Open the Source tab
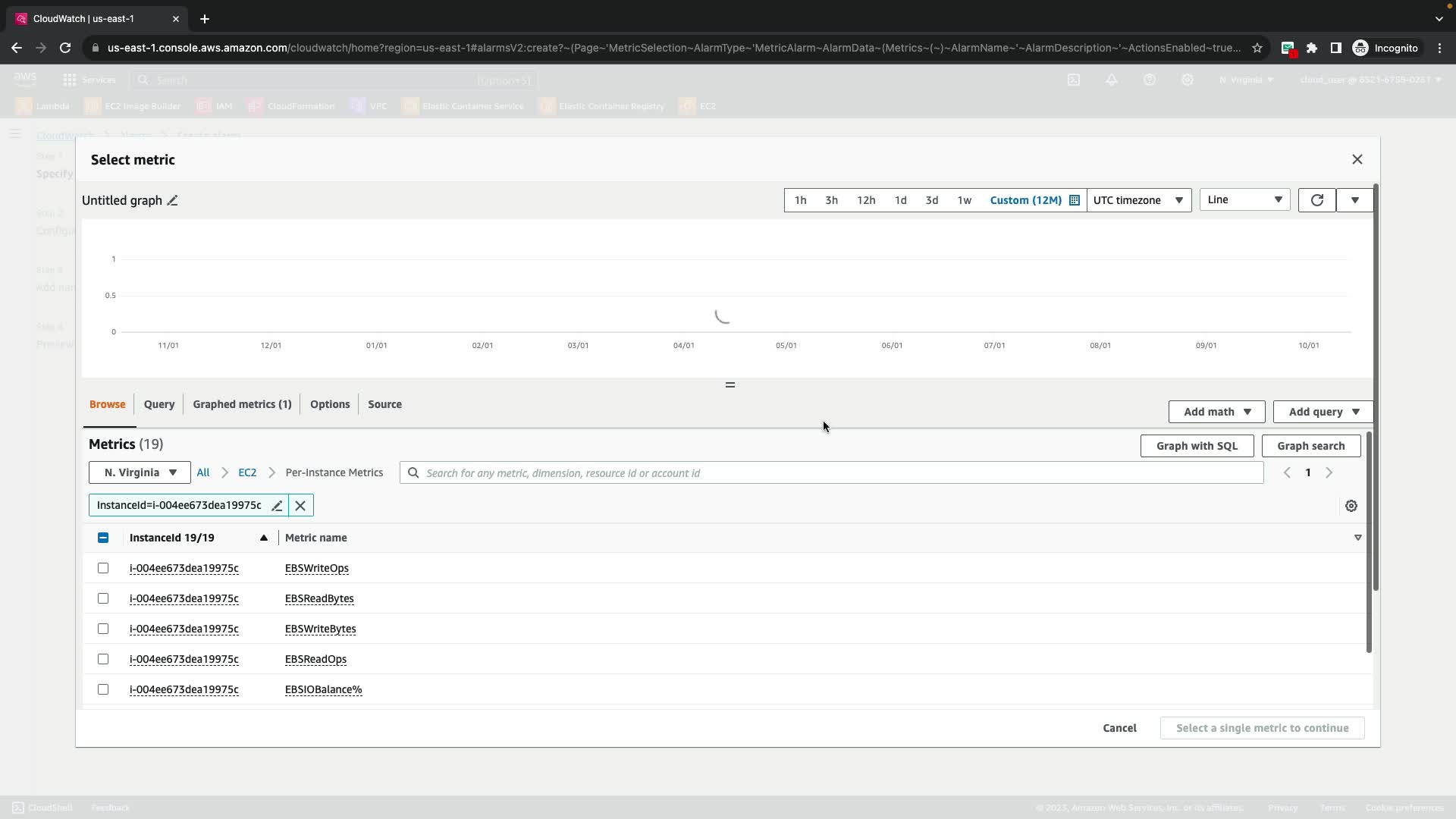Screen dimensions: 1456x819 pyautogui.click(x=384, y=404)
